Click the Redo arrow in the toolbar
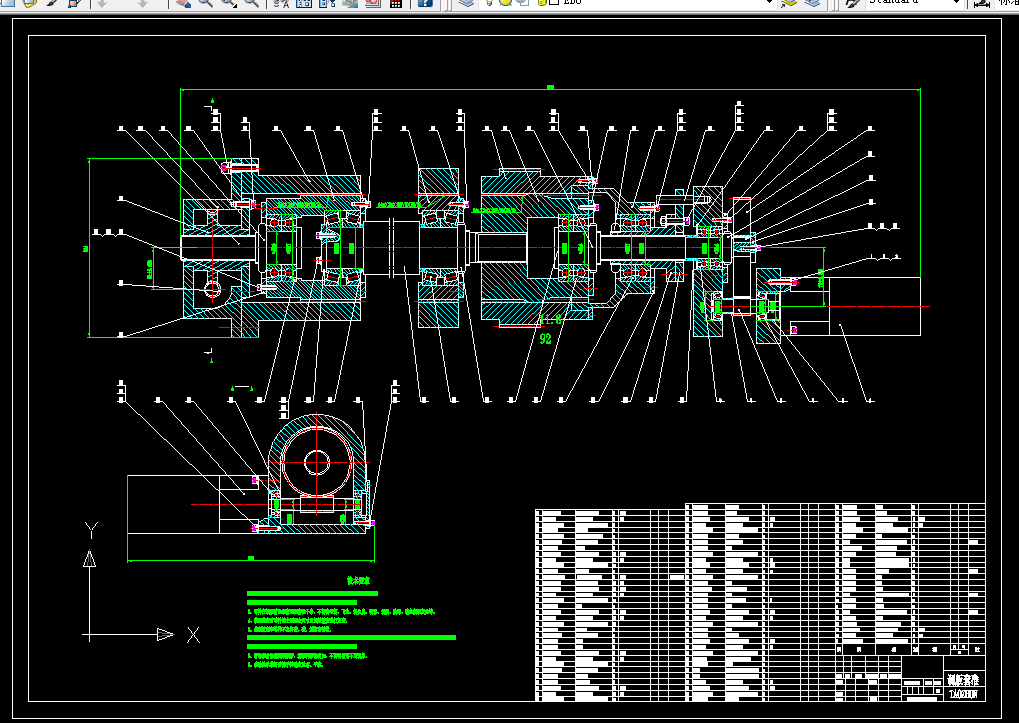The image size is (1019, 723). (x=142, y=3)
